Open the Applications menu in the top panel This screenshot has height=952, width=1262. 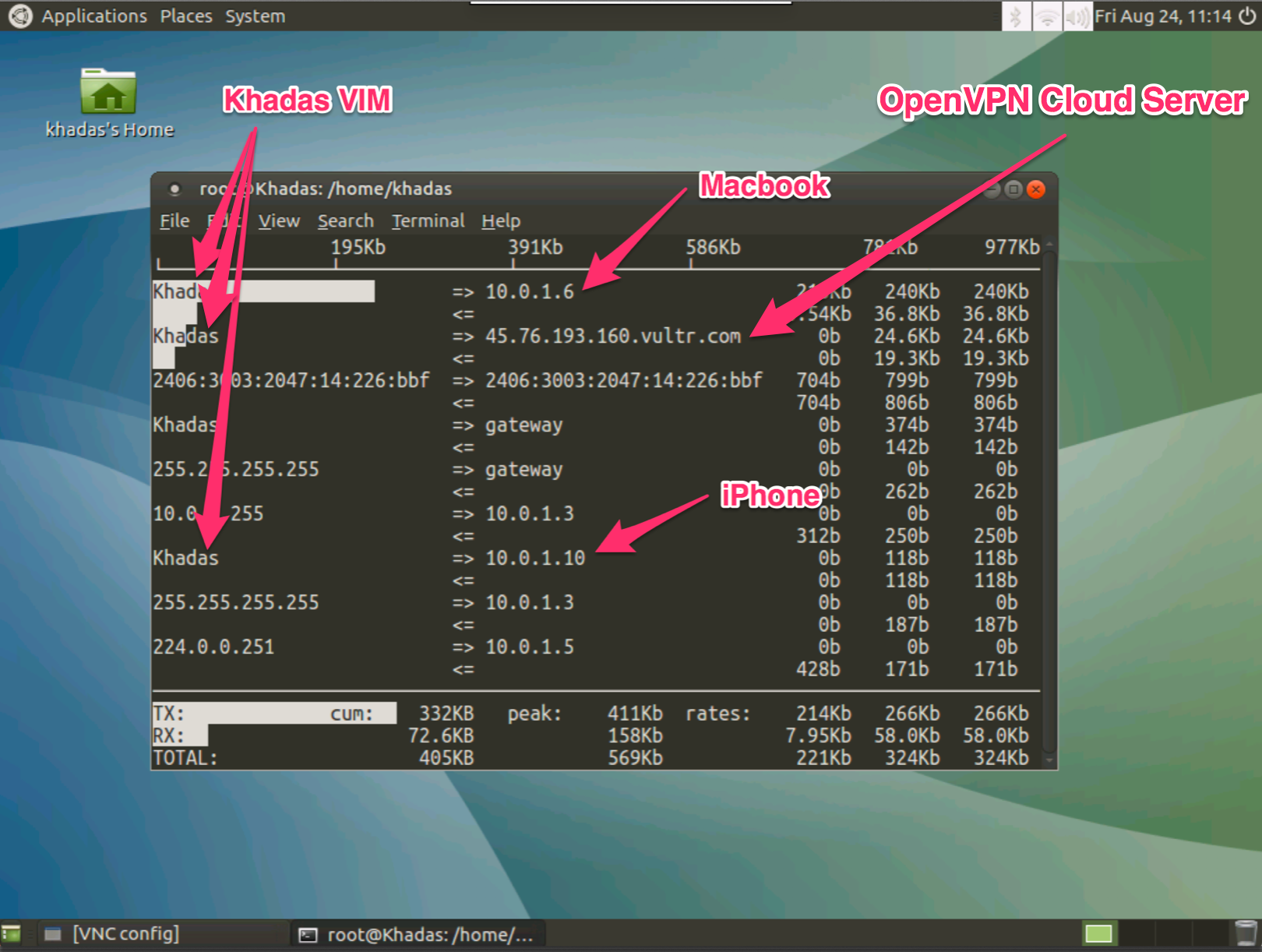94,16
